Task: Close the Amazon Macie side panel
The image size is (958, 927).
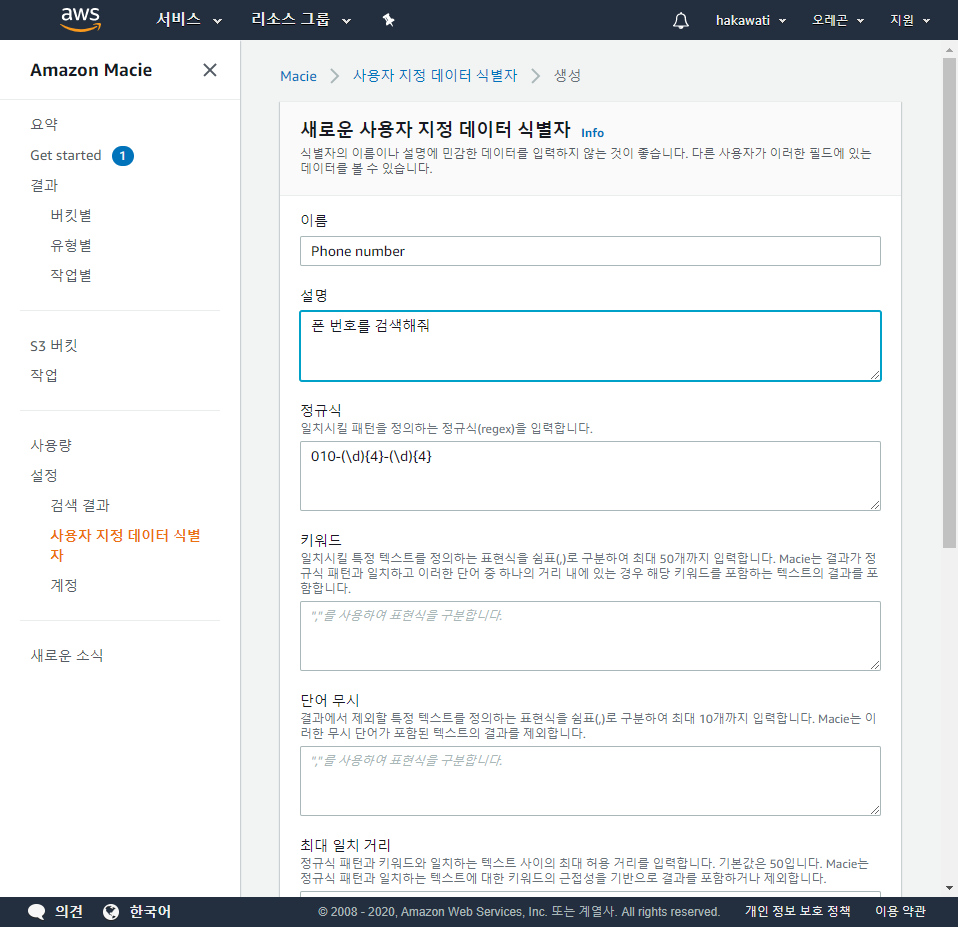Action: click(210, 70)
